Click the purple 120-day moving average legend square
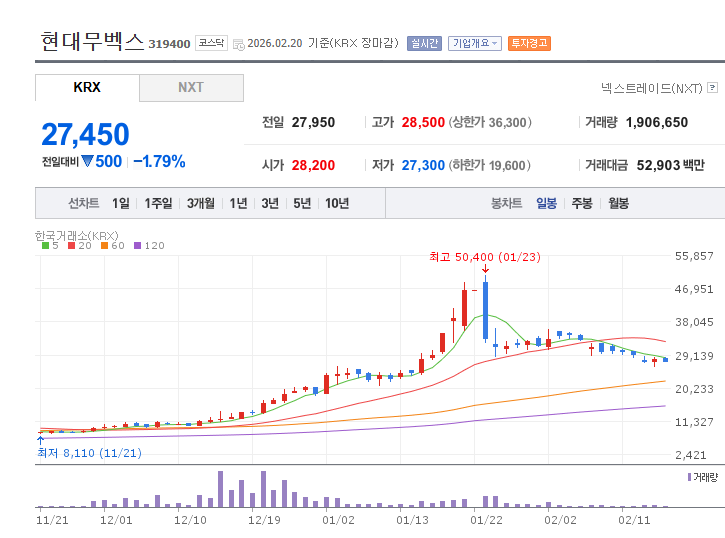Screen dimensions: 725x538 137,245
